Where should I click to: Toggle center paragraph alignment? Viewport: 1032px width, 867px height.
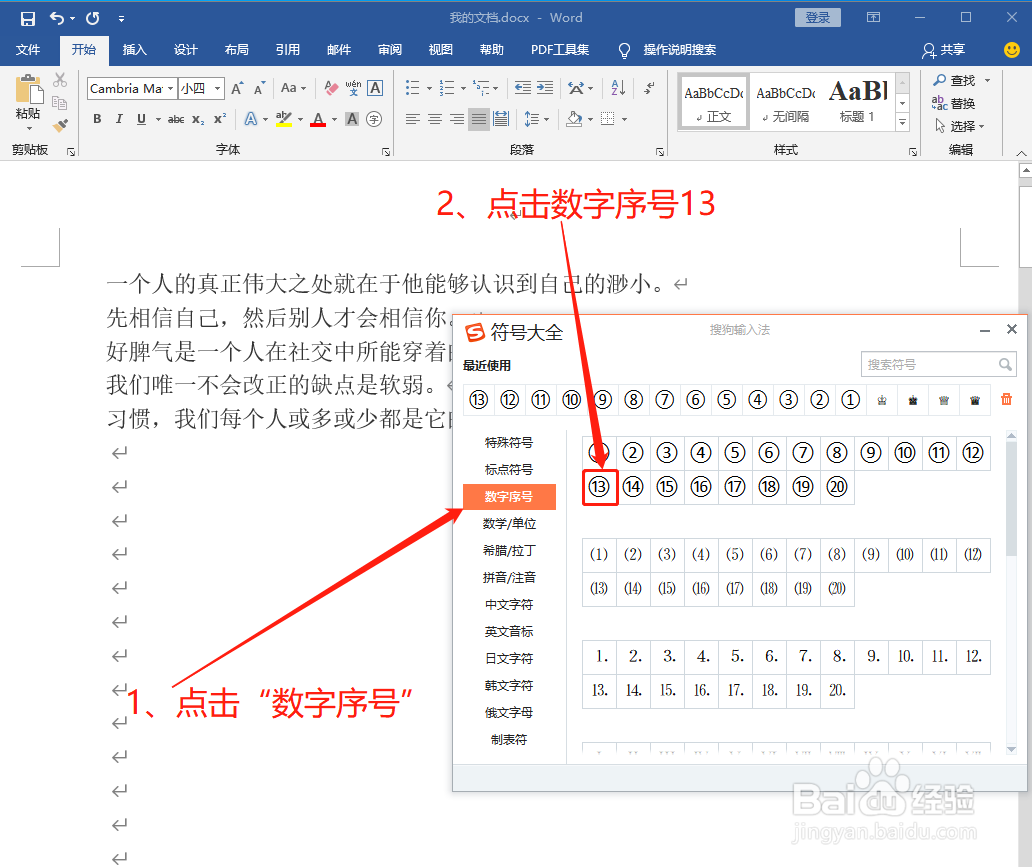(434, 118)
